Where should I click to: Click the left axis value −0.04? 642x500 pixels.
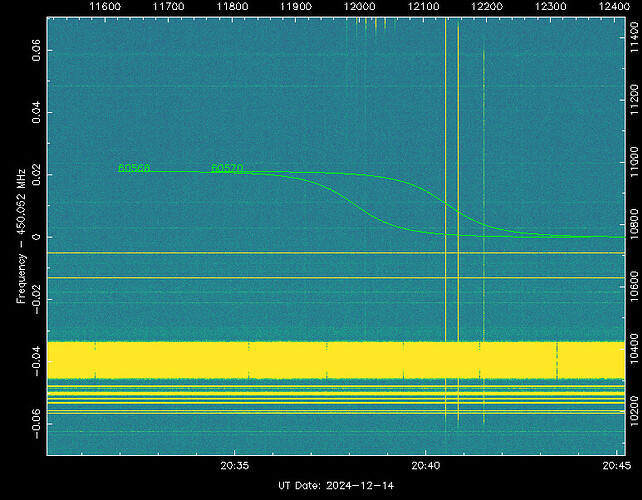pyautogui.click(x=36, y=362)
